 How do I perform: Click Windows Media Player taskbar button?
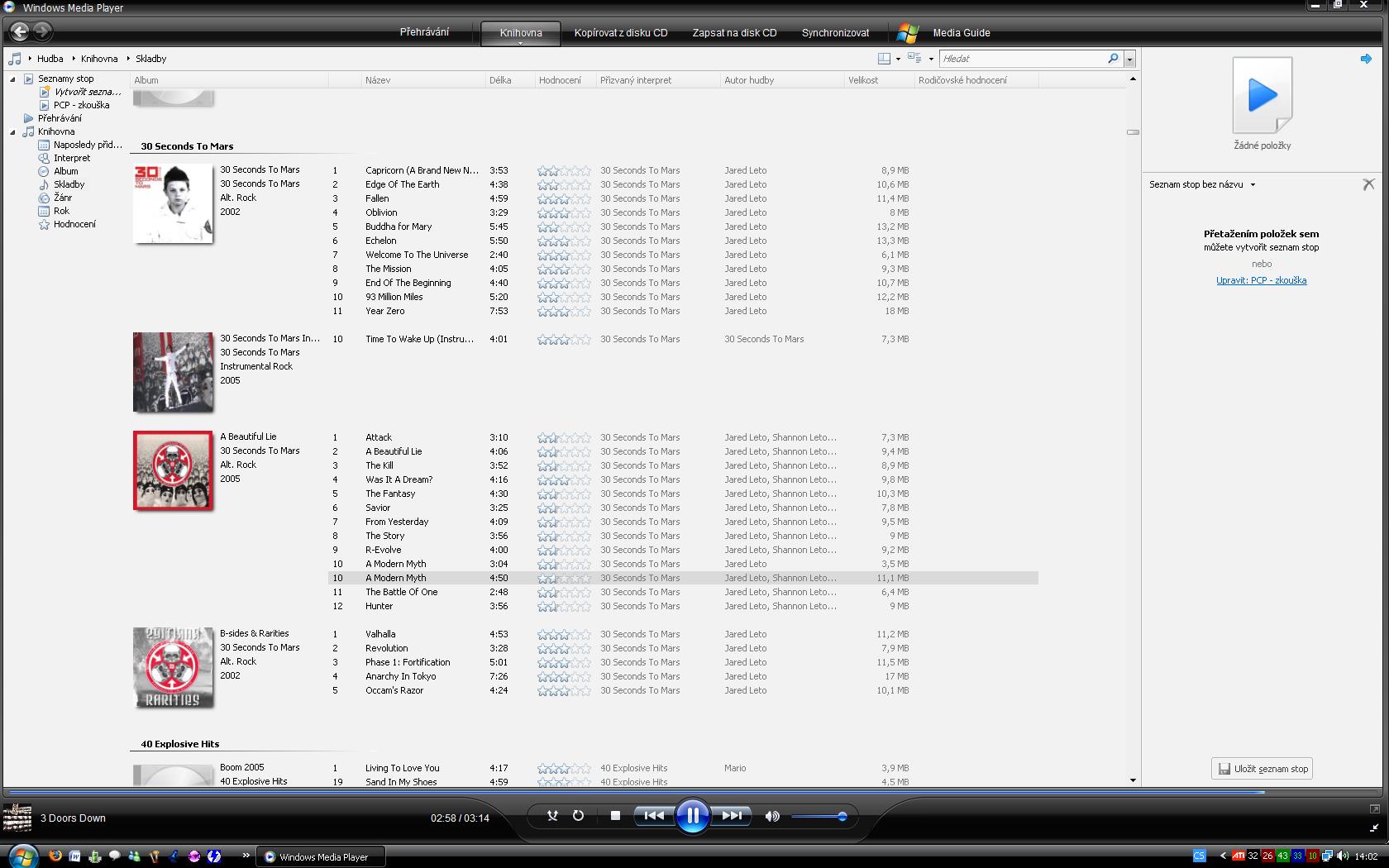click(322, 856)
